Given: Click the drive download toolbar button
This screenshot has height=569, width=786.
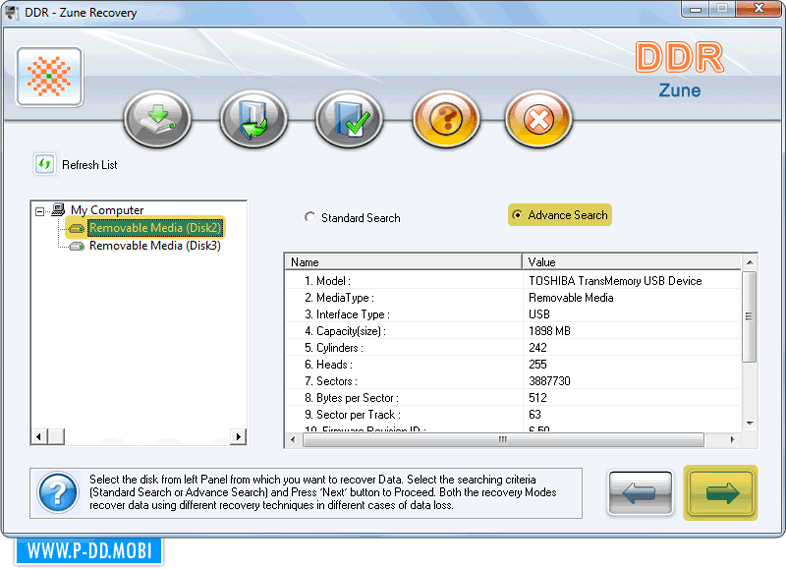Looking at the screenshot, I should (158, 119).
